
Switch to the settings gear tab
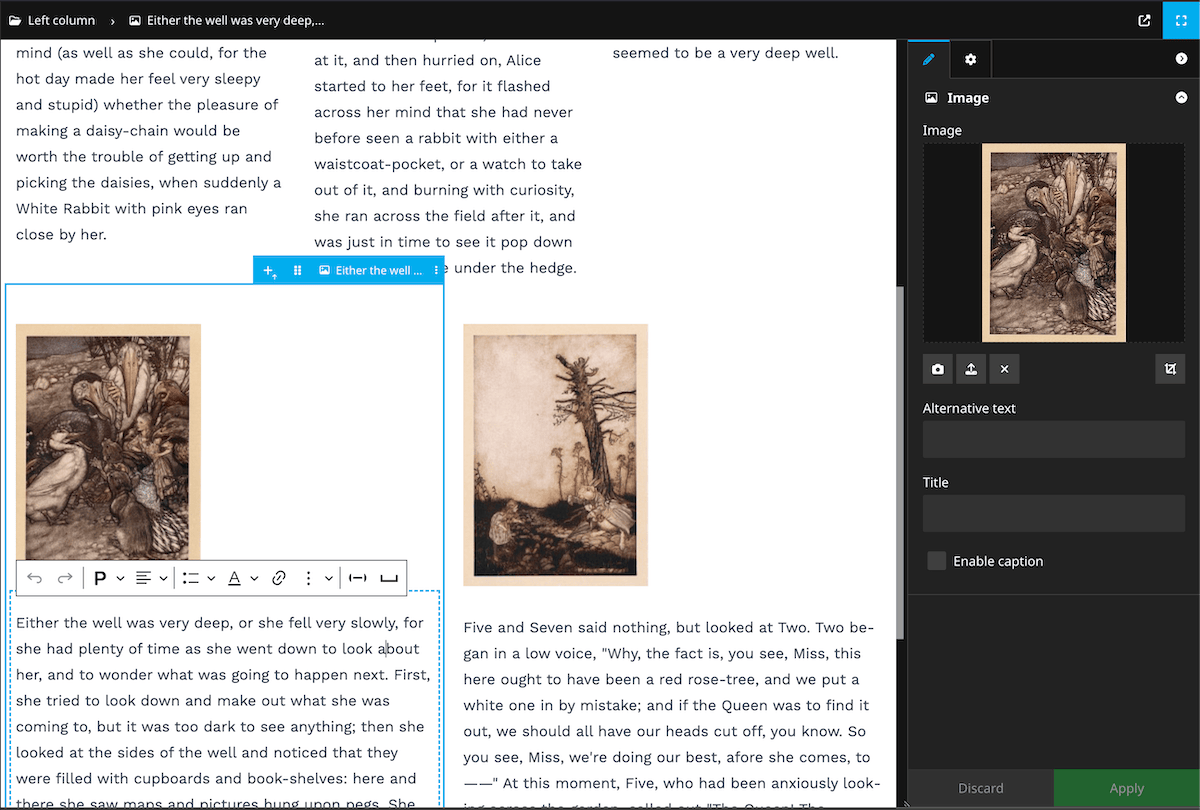coord(969,59)
